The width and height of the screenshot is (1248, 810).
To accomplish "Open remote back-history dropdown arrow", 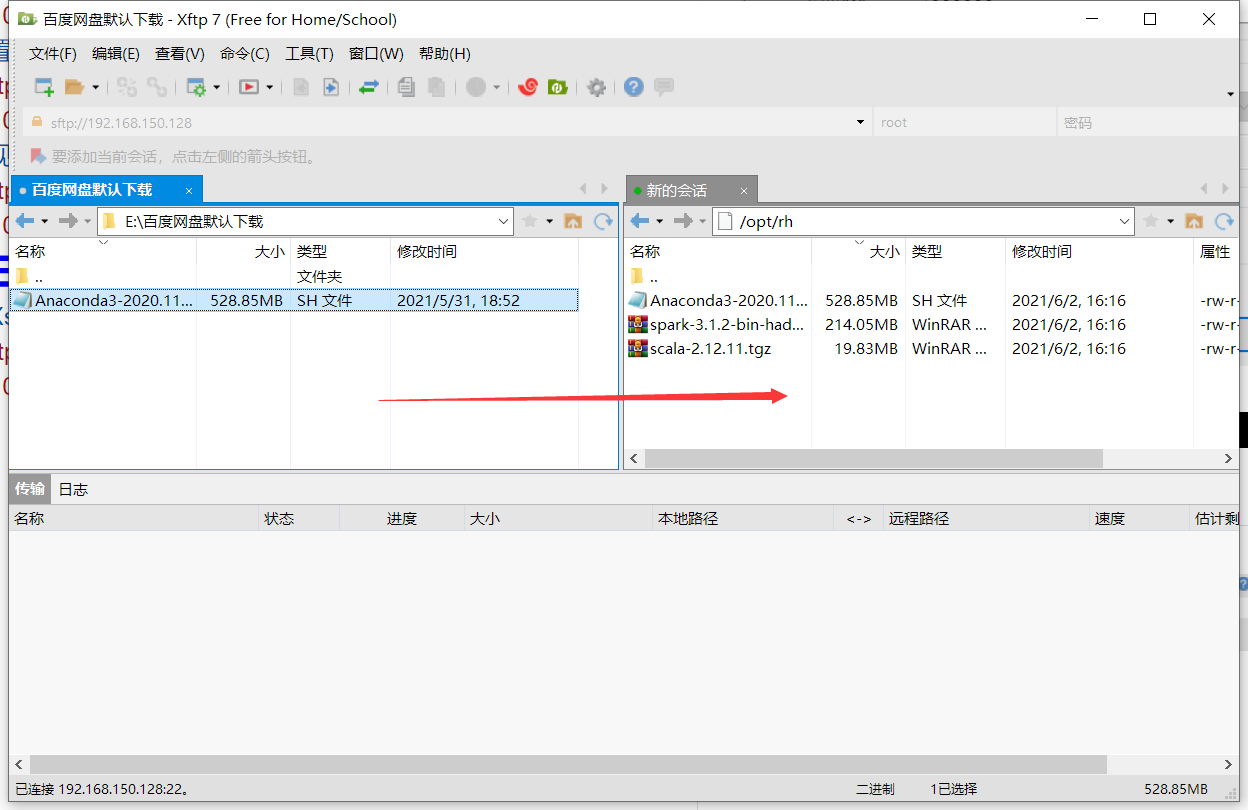I will point(659,221).
